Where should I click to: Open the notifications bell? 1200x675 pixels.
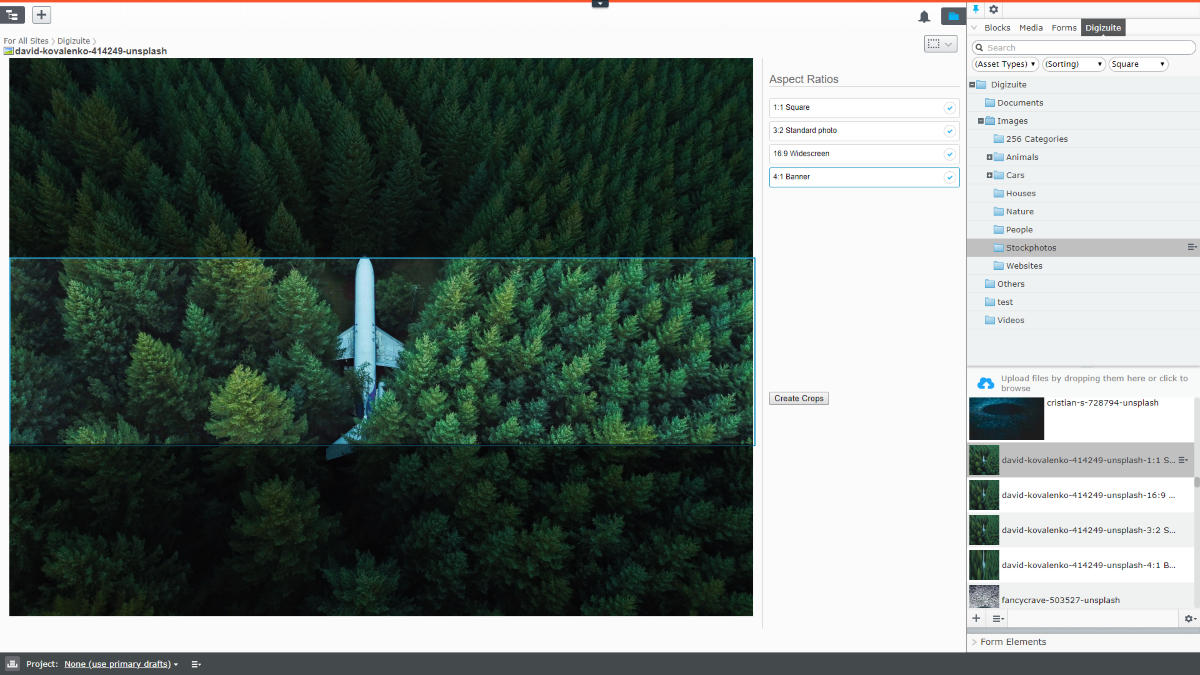(924, 16)
